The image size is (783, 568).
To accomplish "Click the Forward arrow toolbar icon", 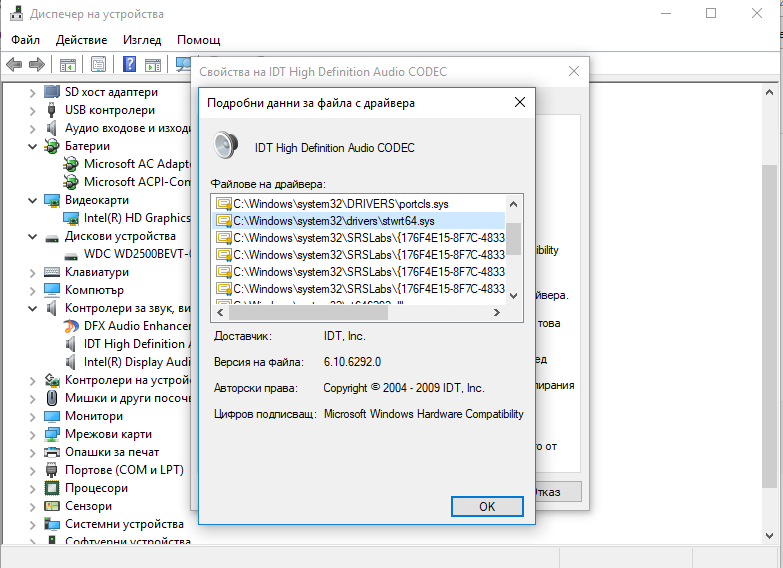I will click(x=37, y=64).
